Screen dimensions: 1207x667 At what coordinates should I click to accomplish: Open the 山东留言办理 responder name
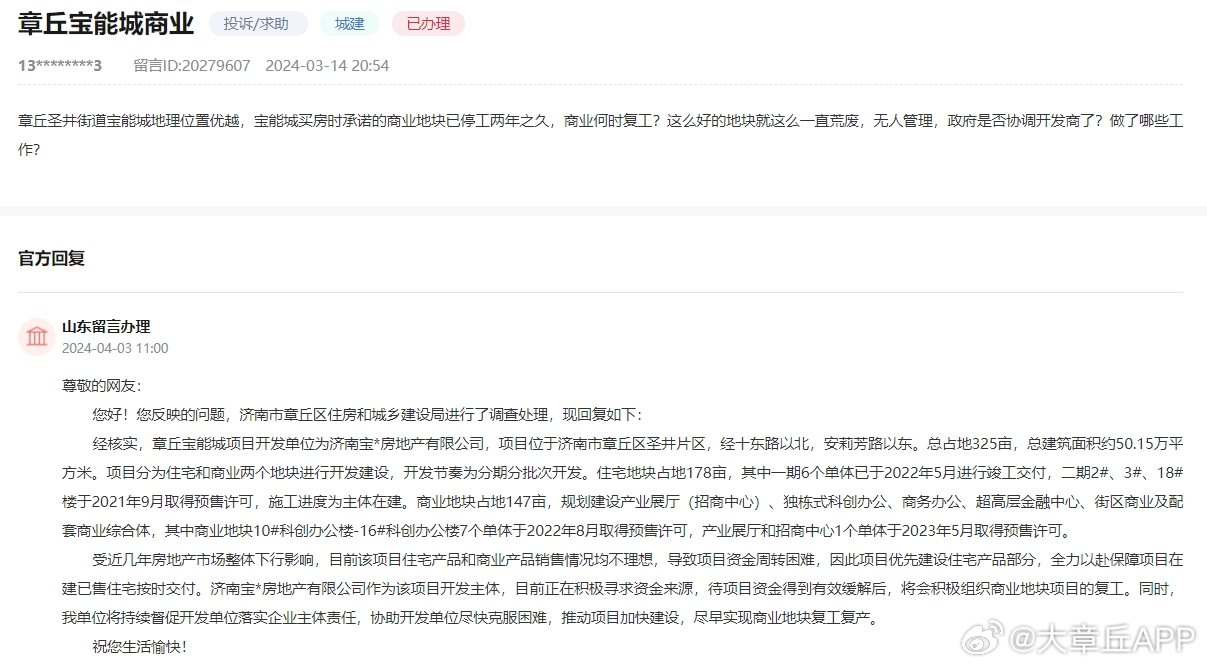tap(106, 327)
